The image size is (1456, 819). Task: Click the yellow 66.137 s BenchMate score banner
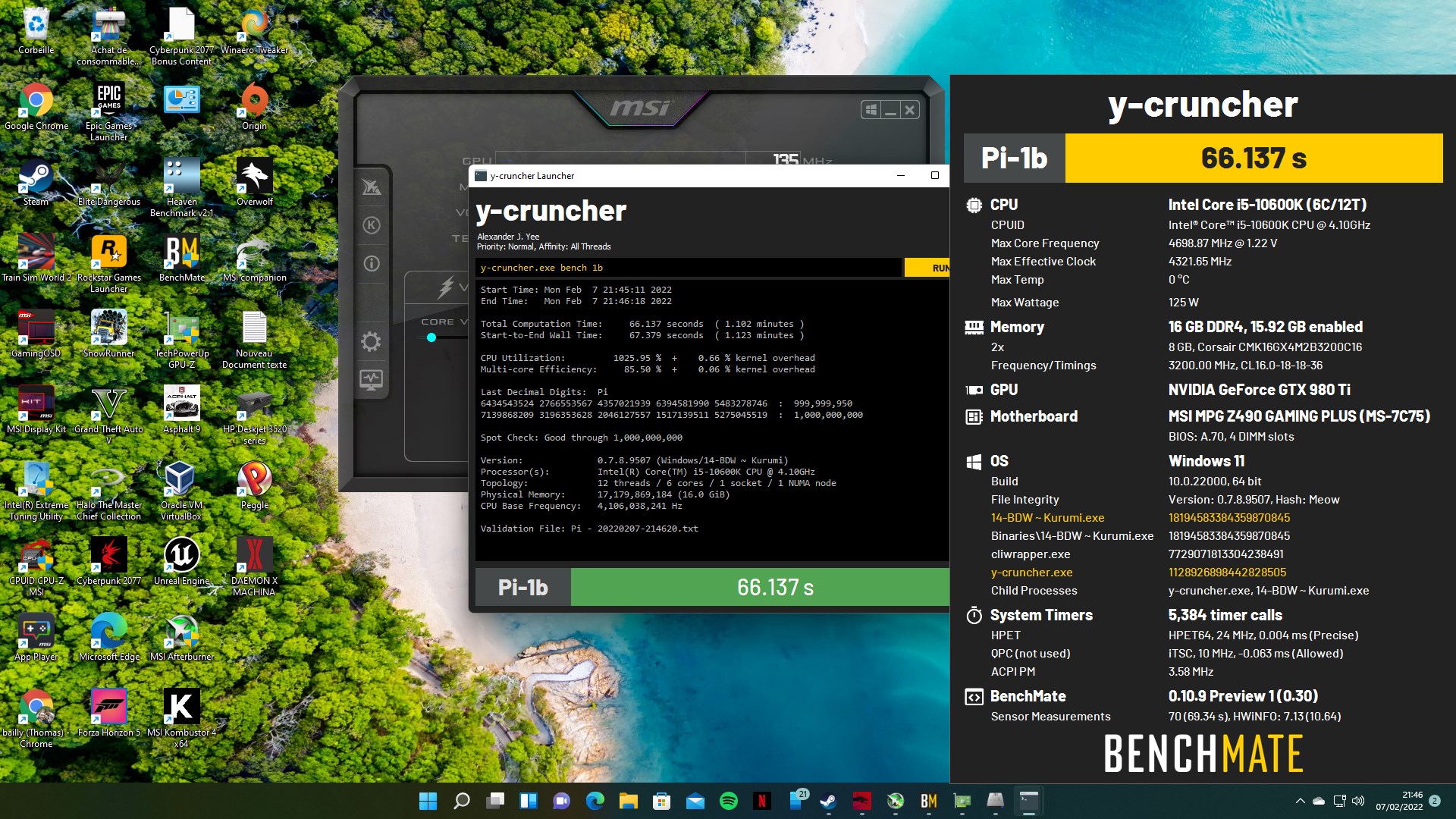pyautogui.click(x=1254, y=158)
